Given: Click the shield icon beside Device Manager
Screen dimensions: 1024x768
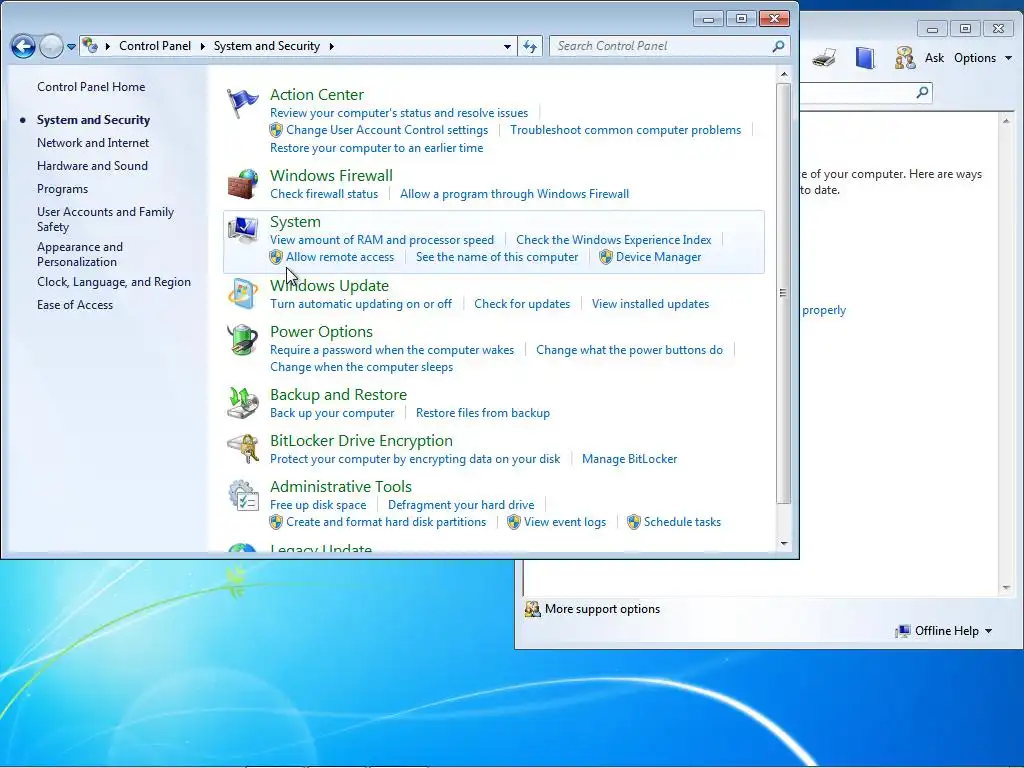Looking at the screenshot, I should (605, 257).
